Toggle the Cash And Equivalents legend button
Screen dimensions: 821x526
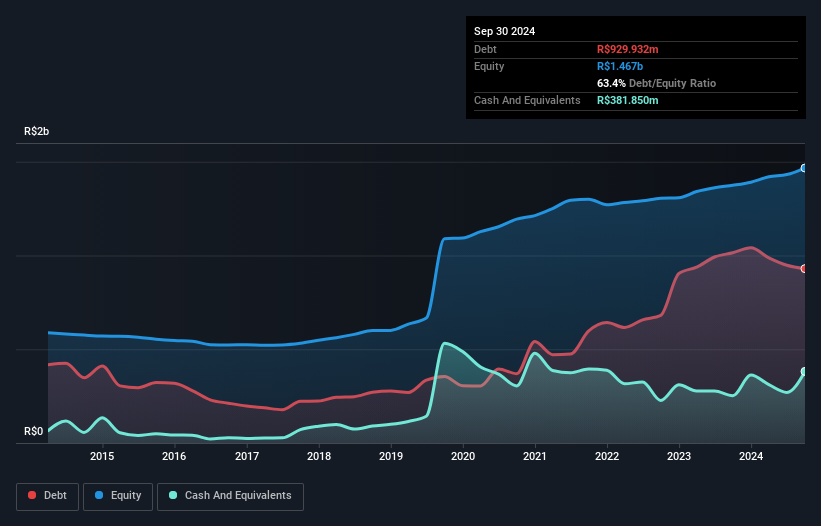tap(230, 496)
